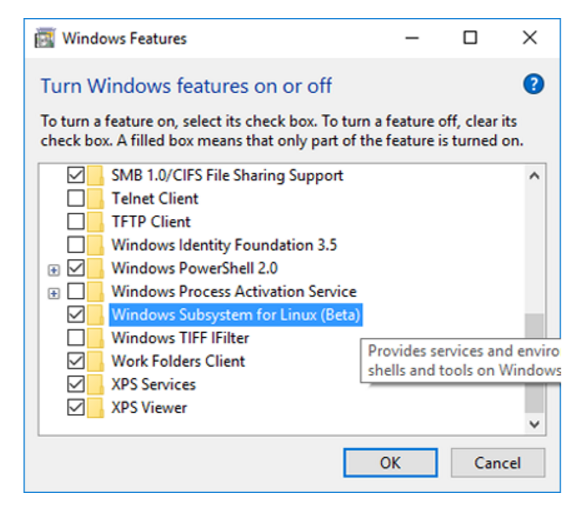Uncheck Windows Subsystem for Linux (Beta)

[x=76, y=314]
